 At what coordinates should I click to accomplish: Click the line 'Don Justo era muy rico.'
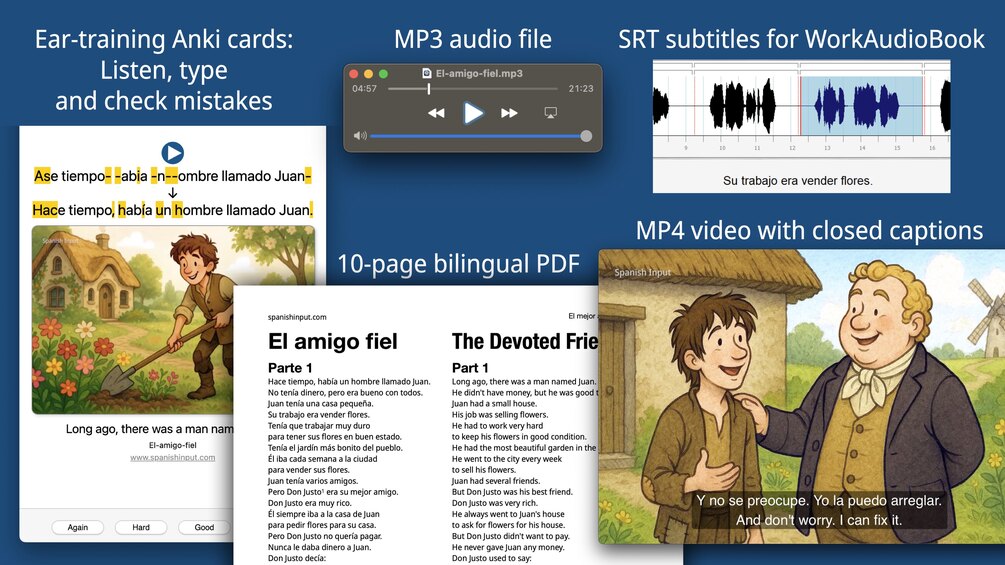311,503
